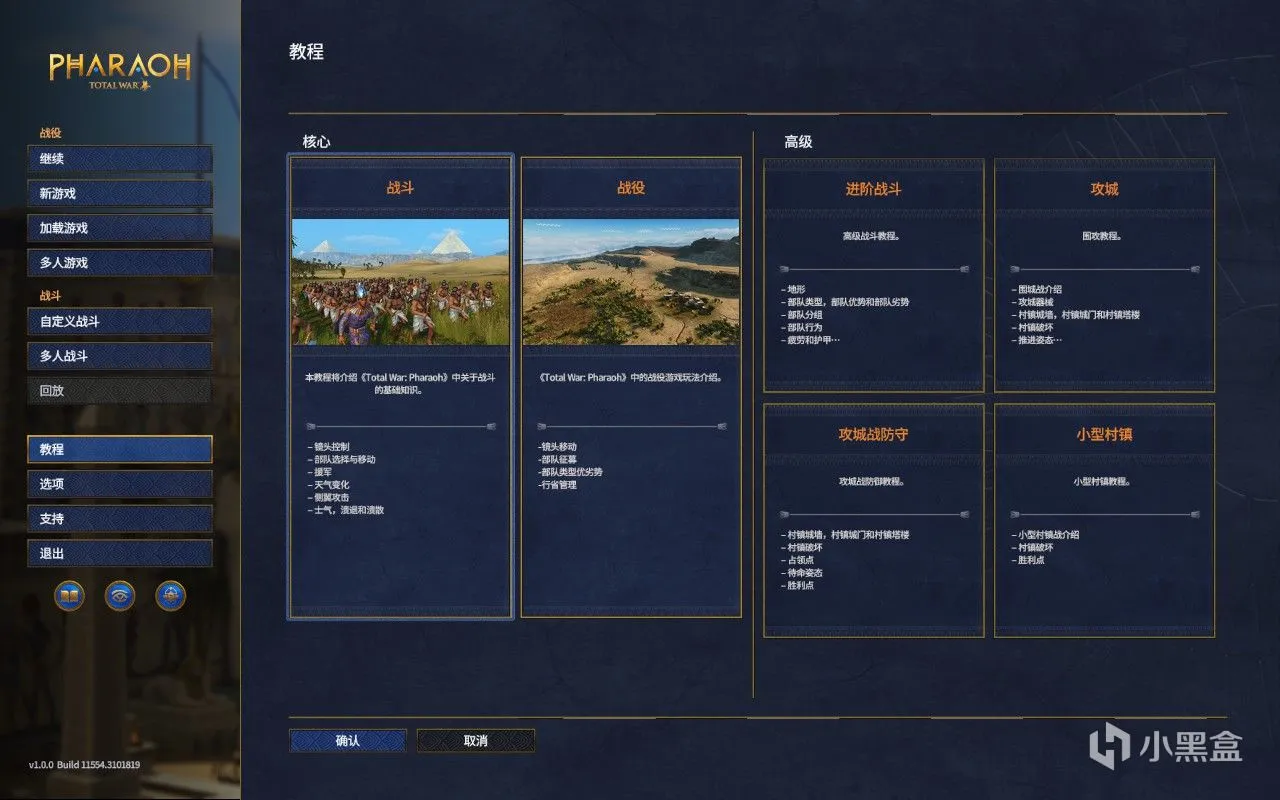This screenshot has height=800, width=1280.
Task: Open the book icon at sidebar bottom
Action: point(69,596)
